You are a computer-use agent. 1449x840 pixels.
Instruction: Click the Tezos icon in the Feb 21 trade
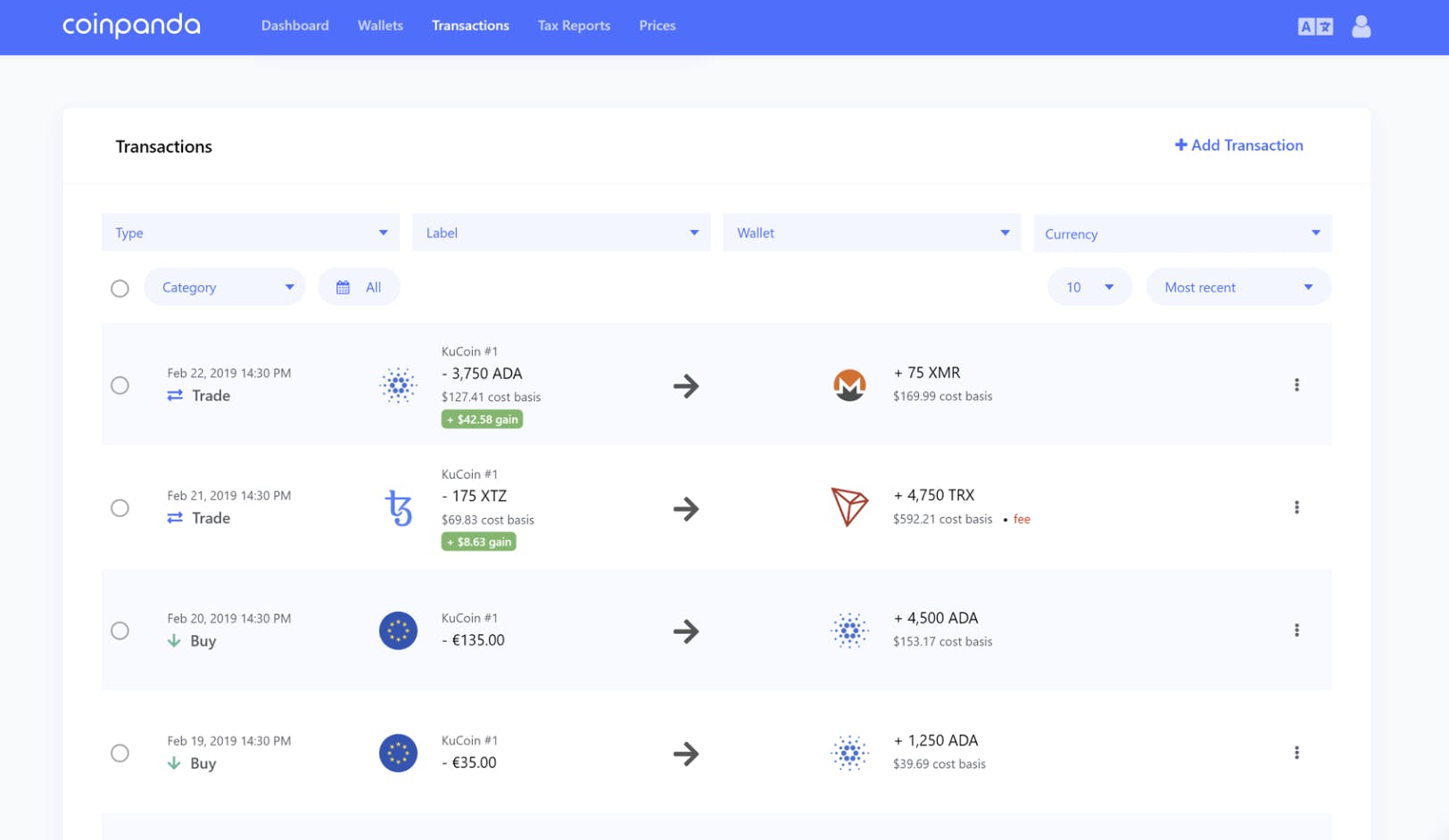[398, 508]
